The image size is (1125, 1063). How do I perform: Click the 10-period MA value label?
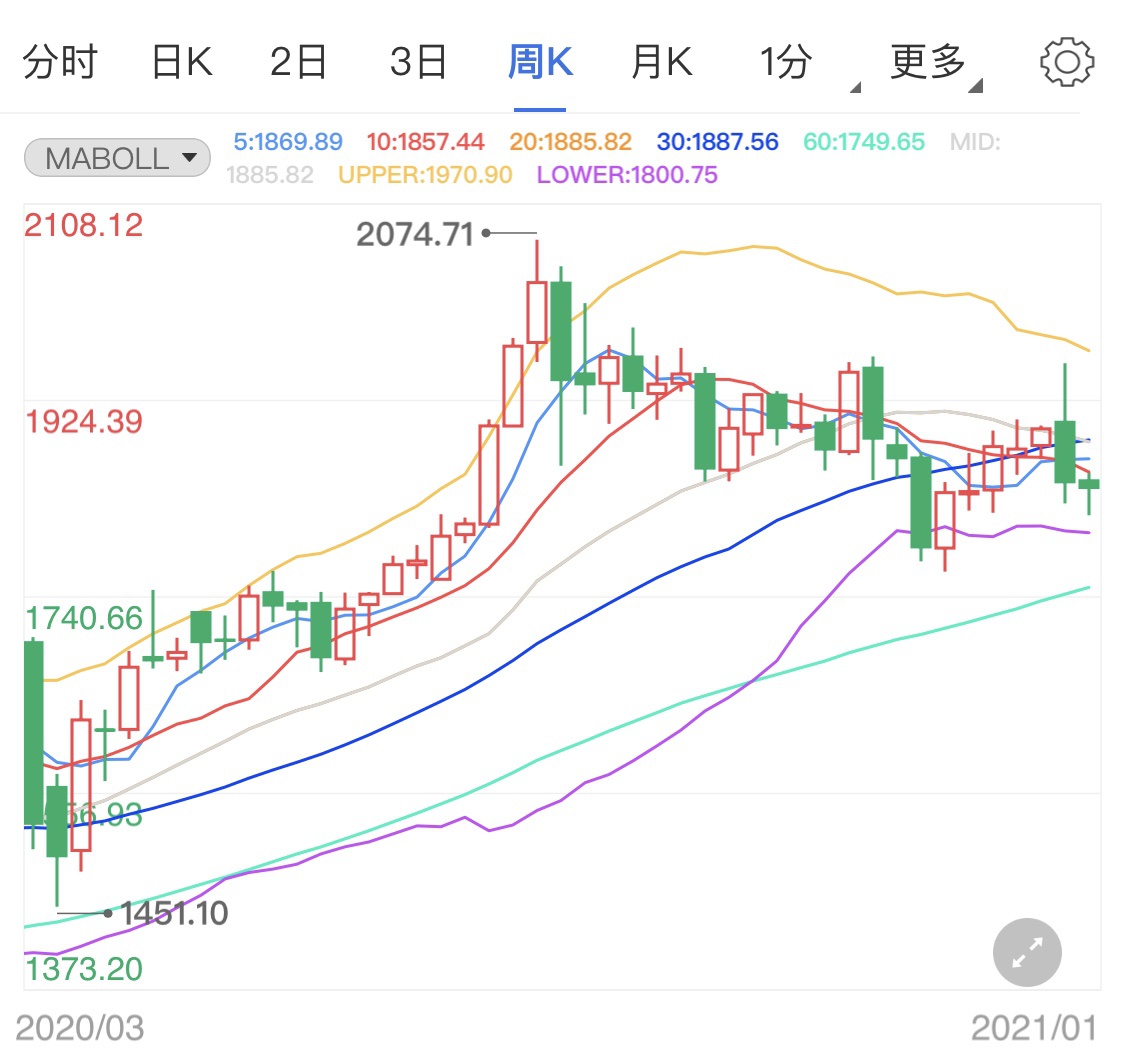coord(425,142)
